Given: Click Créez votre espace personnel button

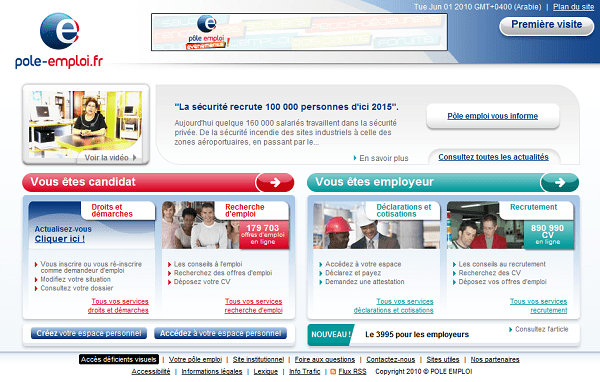Looking at the screenshot, I should coord(89,333).
